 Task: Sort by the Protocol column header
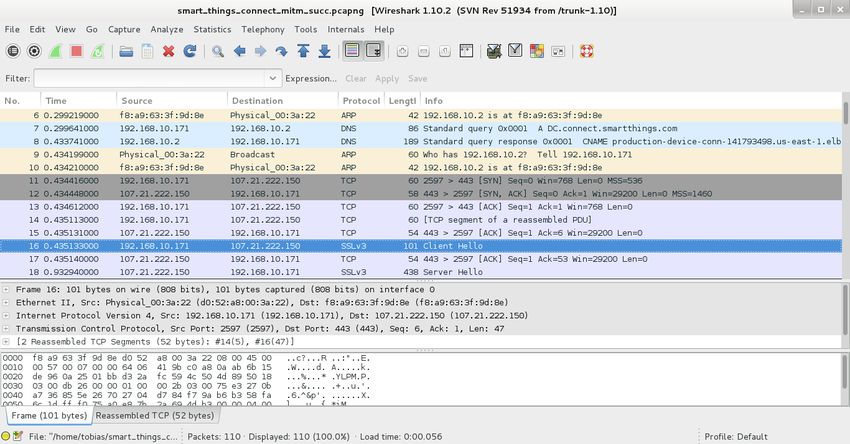pos(361,101)
